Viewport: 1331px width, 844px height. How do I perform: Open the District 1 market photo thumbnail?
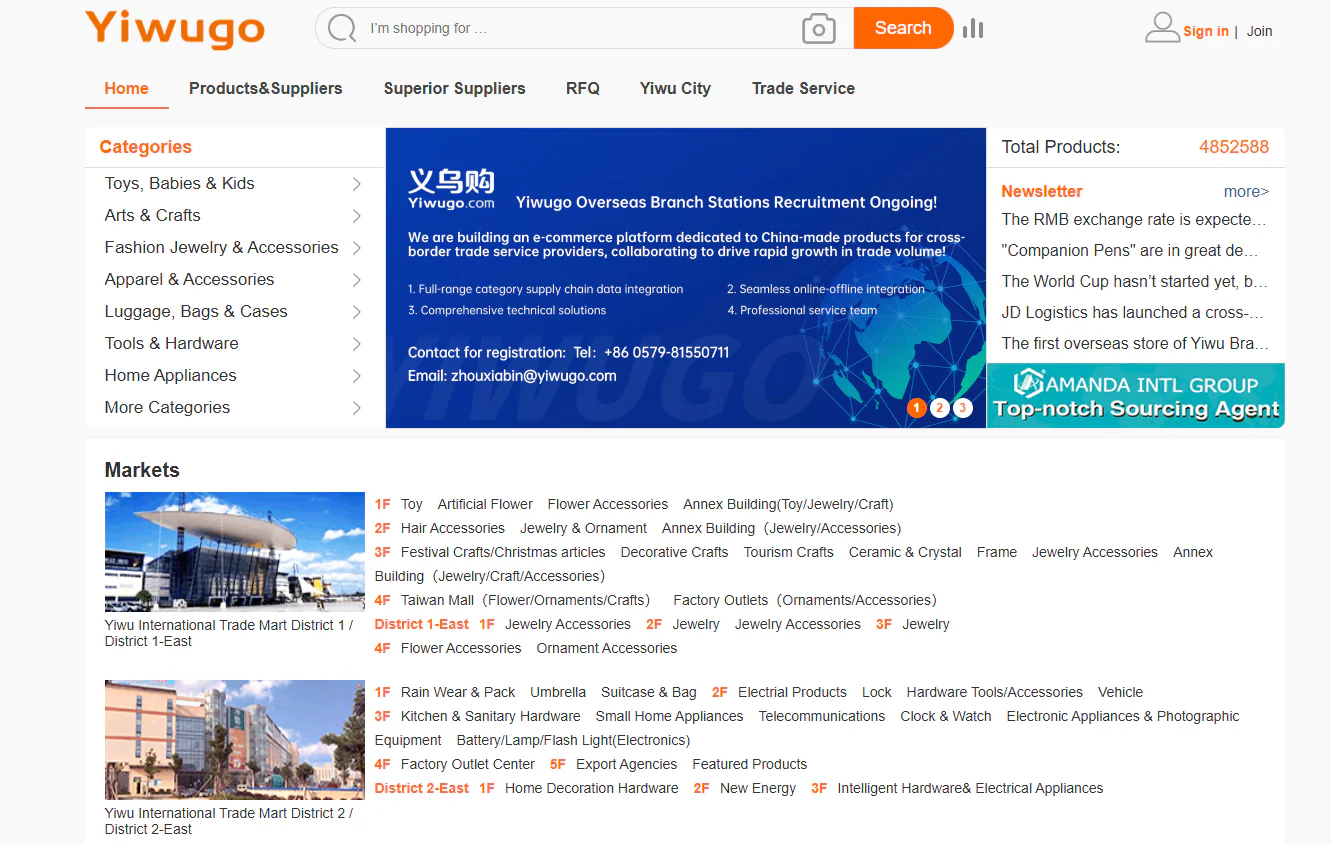(x=234, y=552)
